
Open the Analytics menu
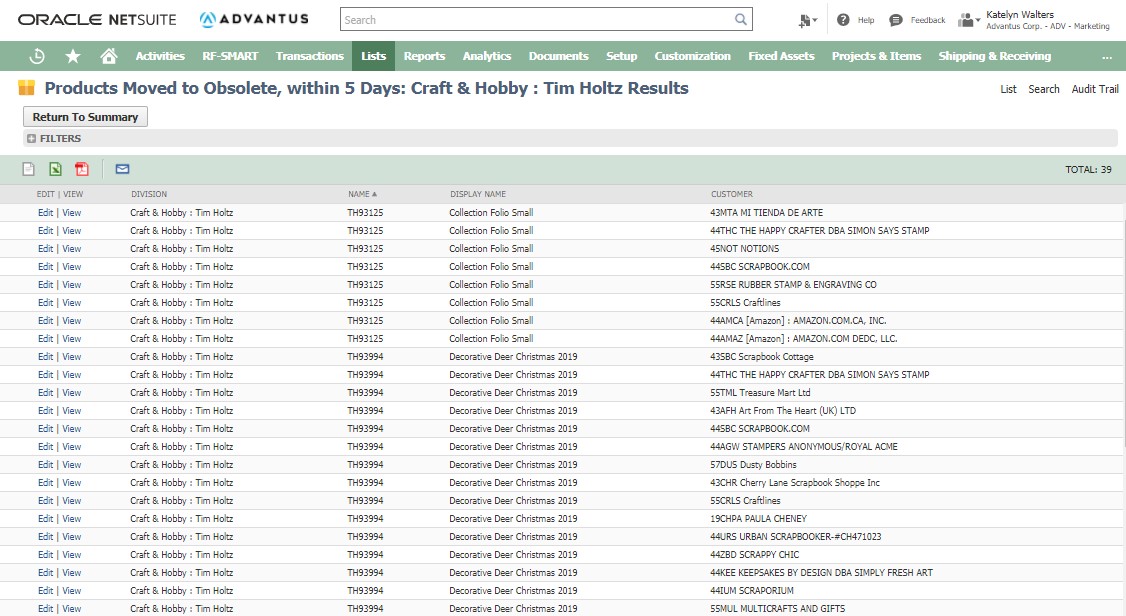(x=487, y=56)
